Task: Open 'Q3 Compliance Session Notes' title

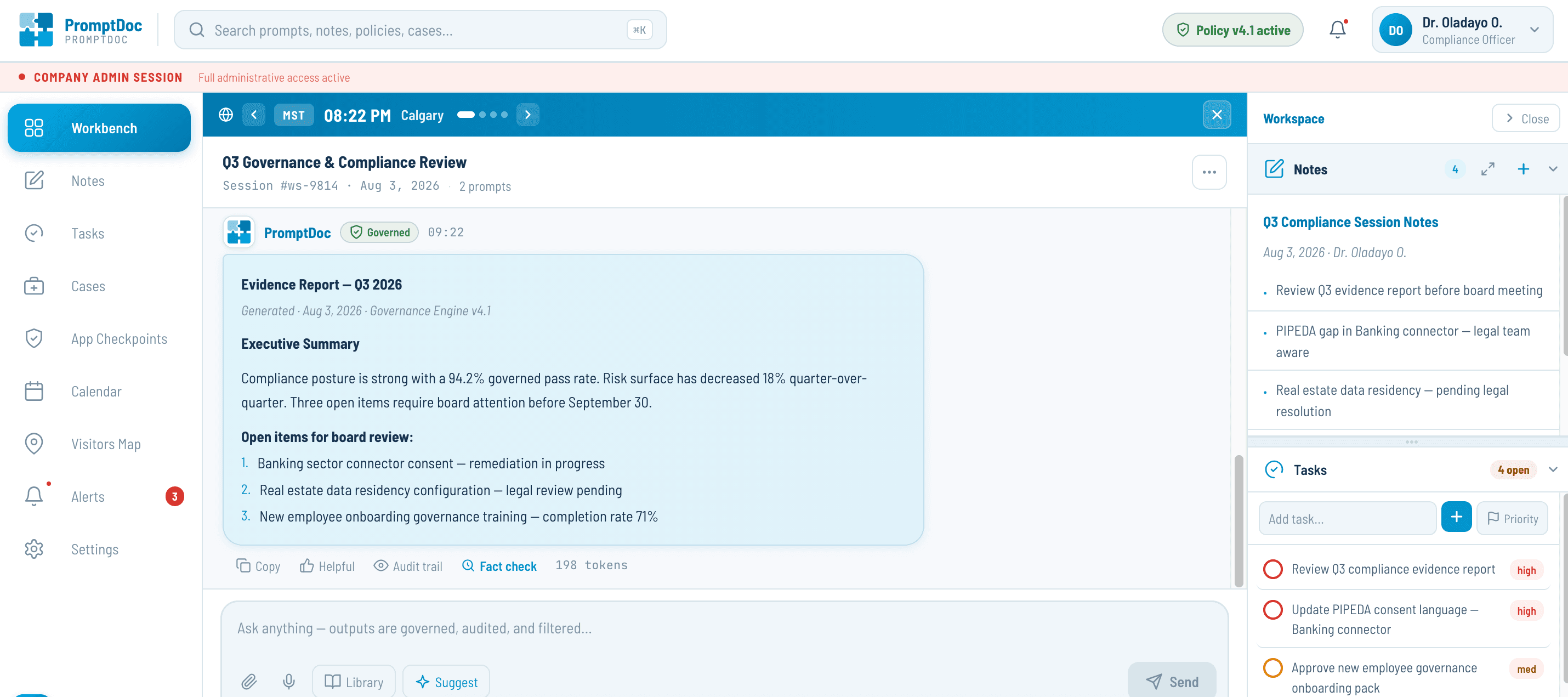Action: [1350, 222]
